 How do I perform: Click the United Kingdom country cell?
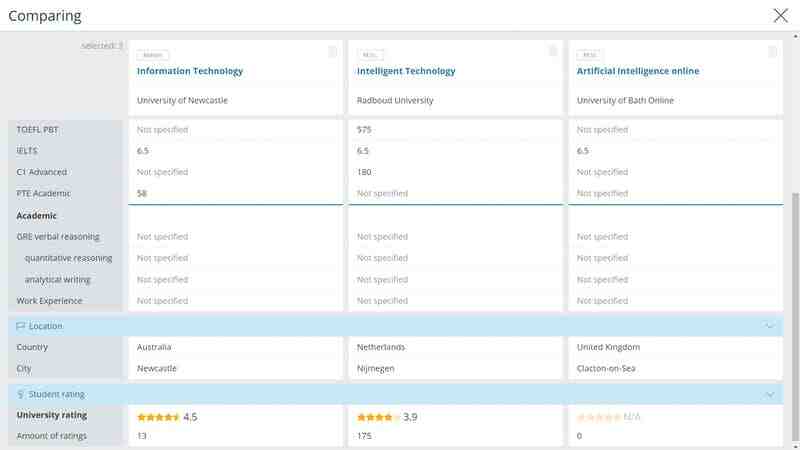click(608, 347)
